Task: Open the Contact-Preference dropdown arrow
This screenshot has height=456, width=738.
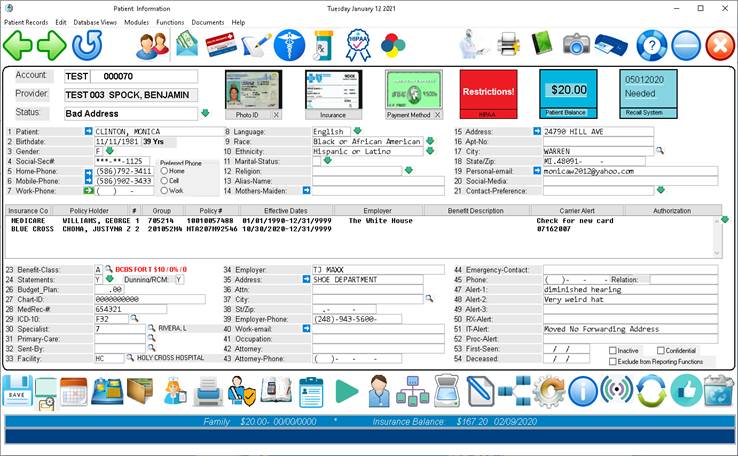Action: [661, 189]
